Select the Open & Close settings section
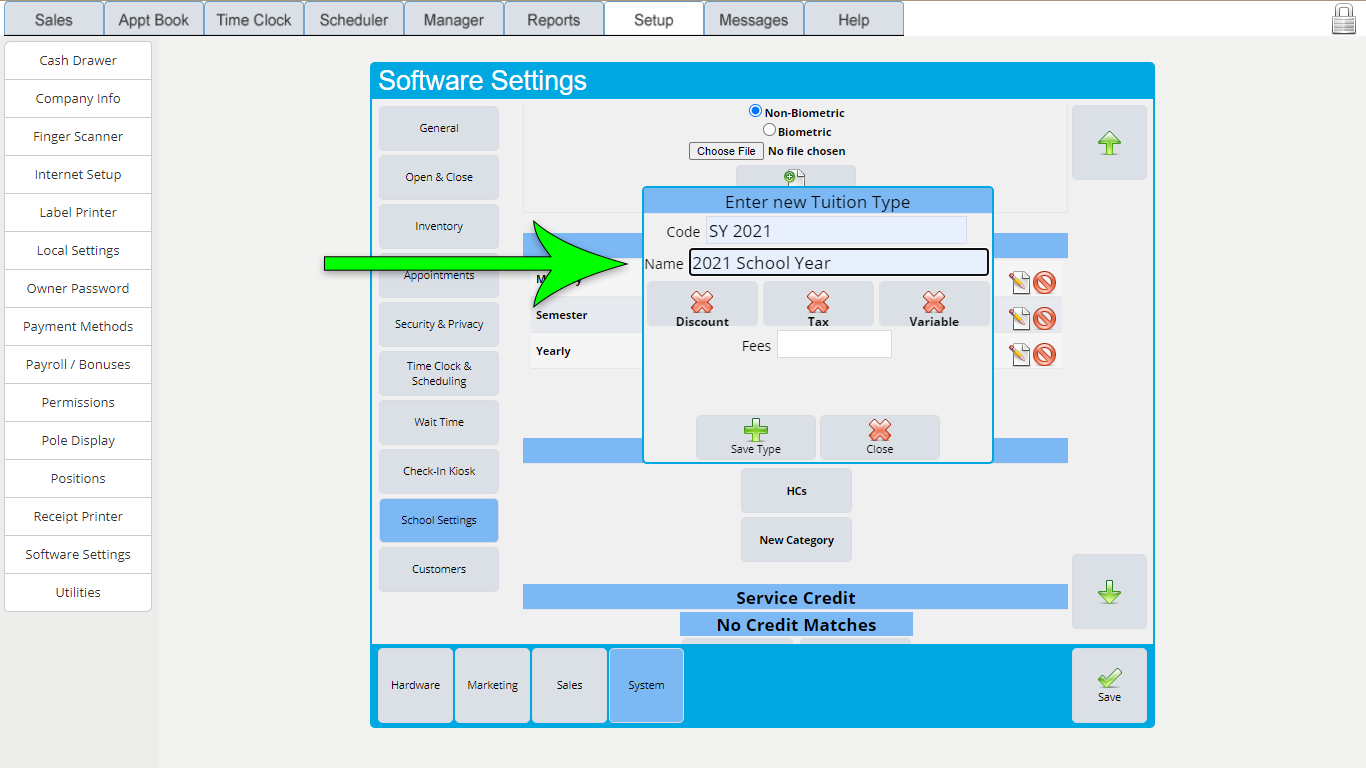Screen dimensions: 1366x768 pyautogui.click(x=439, y=177)
